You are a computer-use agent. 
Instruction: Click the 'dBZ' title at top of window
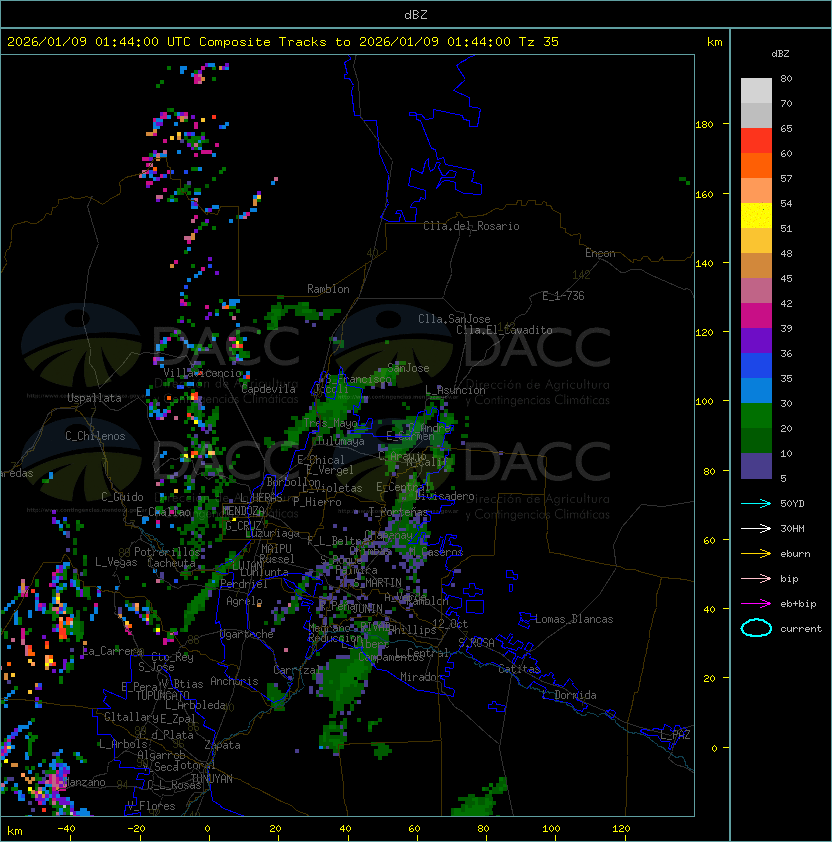coord(416,15)
